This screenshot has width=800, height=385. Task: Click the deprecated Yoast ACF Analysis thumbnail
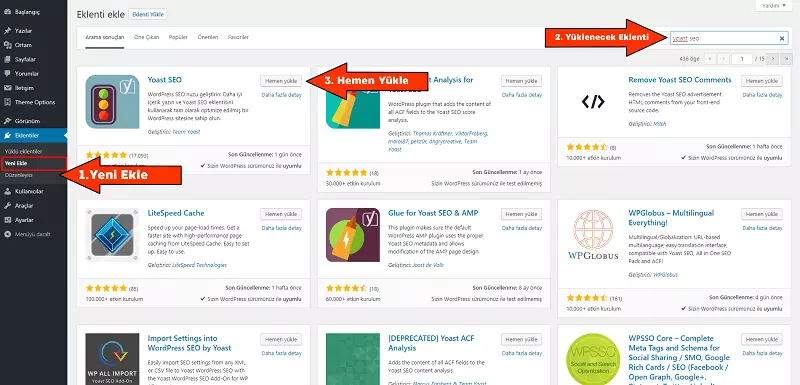[353, 359]
